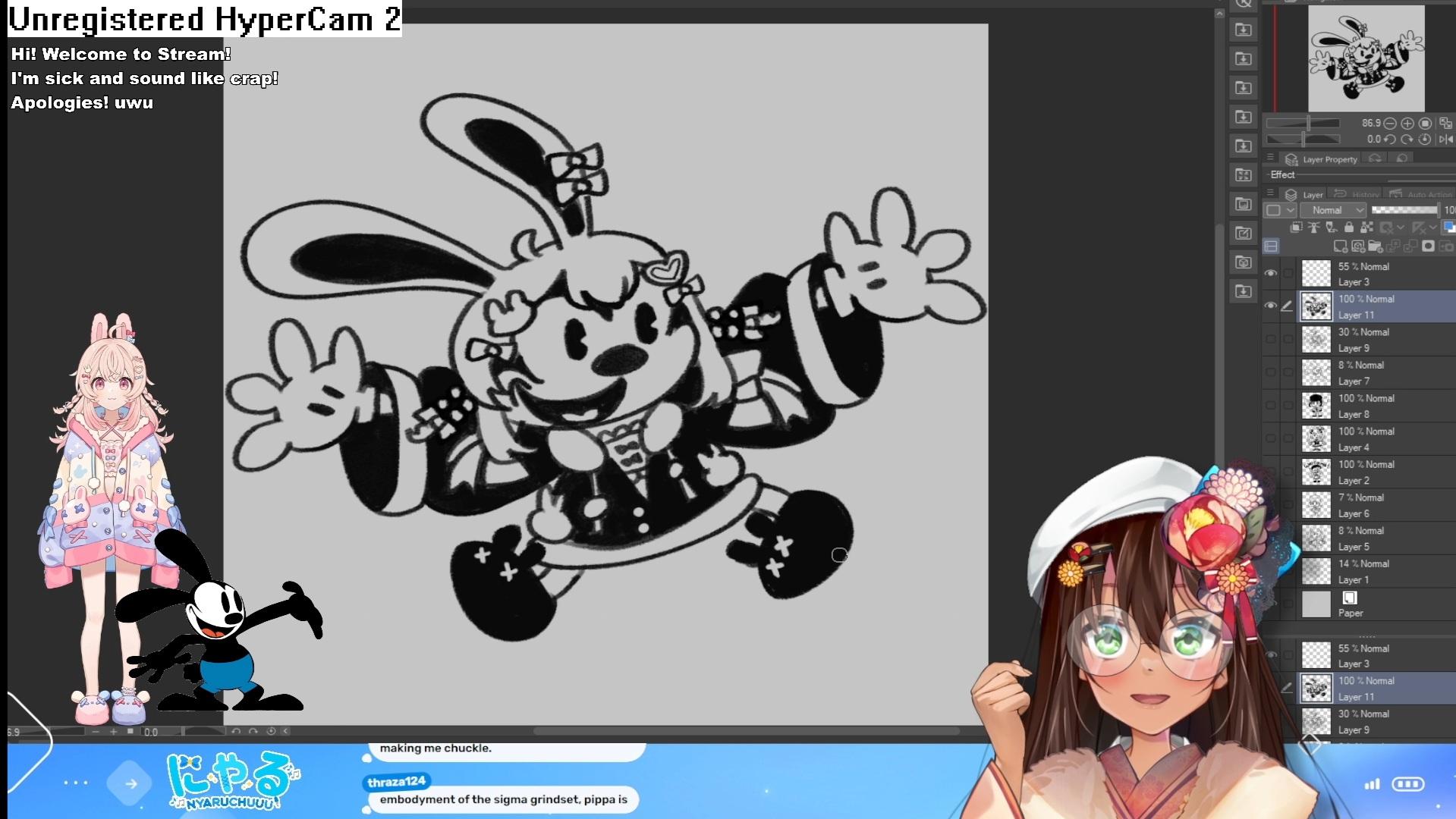
Task: Click the canvas horizontal scrollbar
Action: (x=747, y=732)
